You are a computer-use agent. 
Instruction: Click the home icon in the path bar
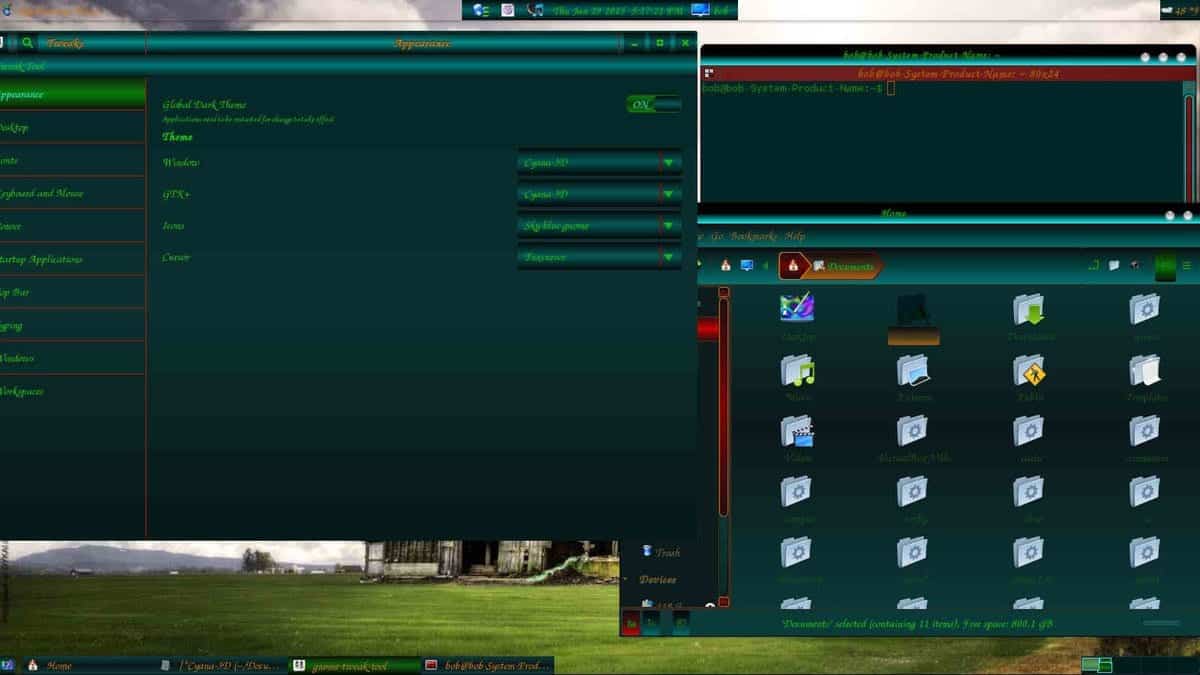[x=793, y=266]
